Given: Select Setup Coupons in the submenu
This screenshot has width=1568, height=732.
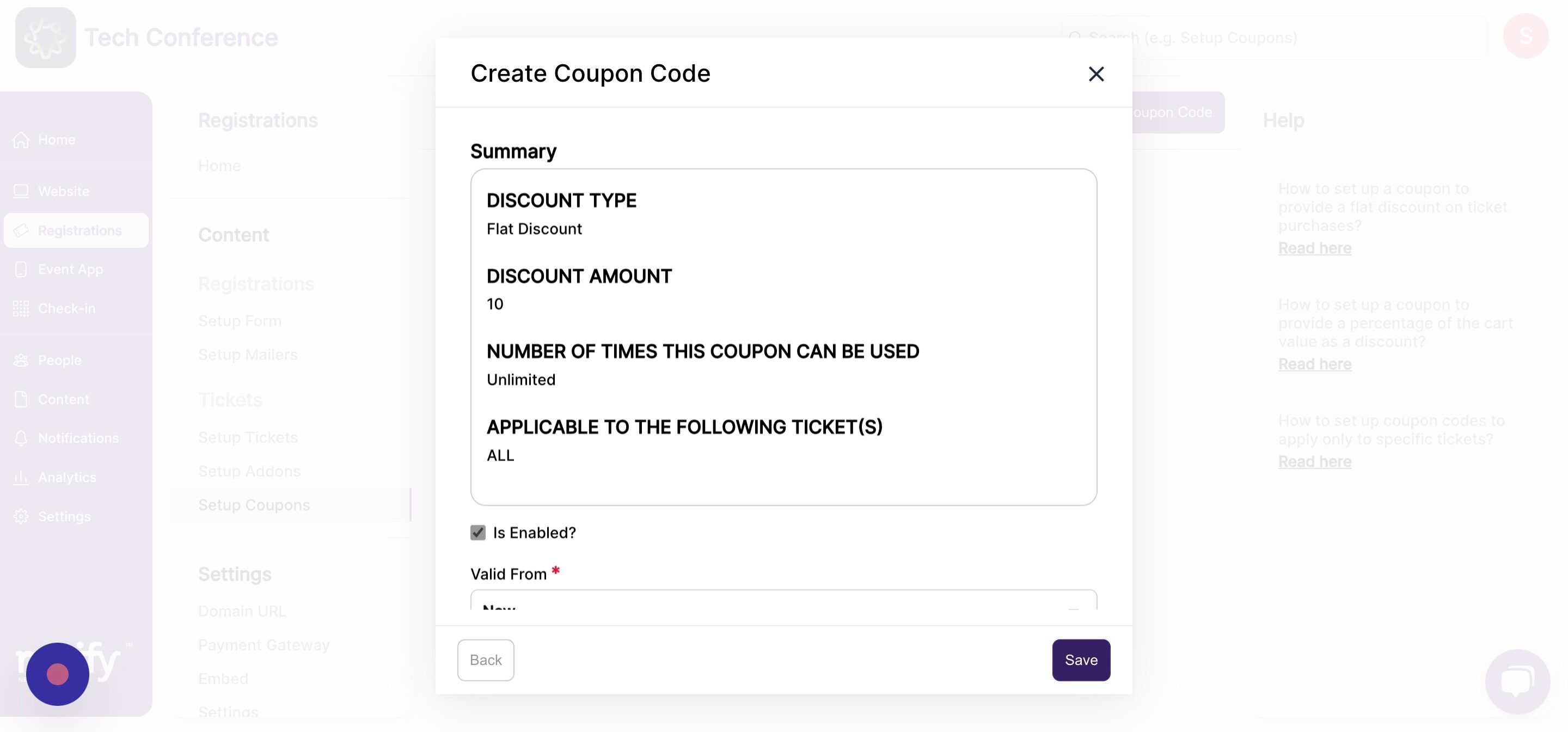Looking at the screenshot, I should point(254,505).
